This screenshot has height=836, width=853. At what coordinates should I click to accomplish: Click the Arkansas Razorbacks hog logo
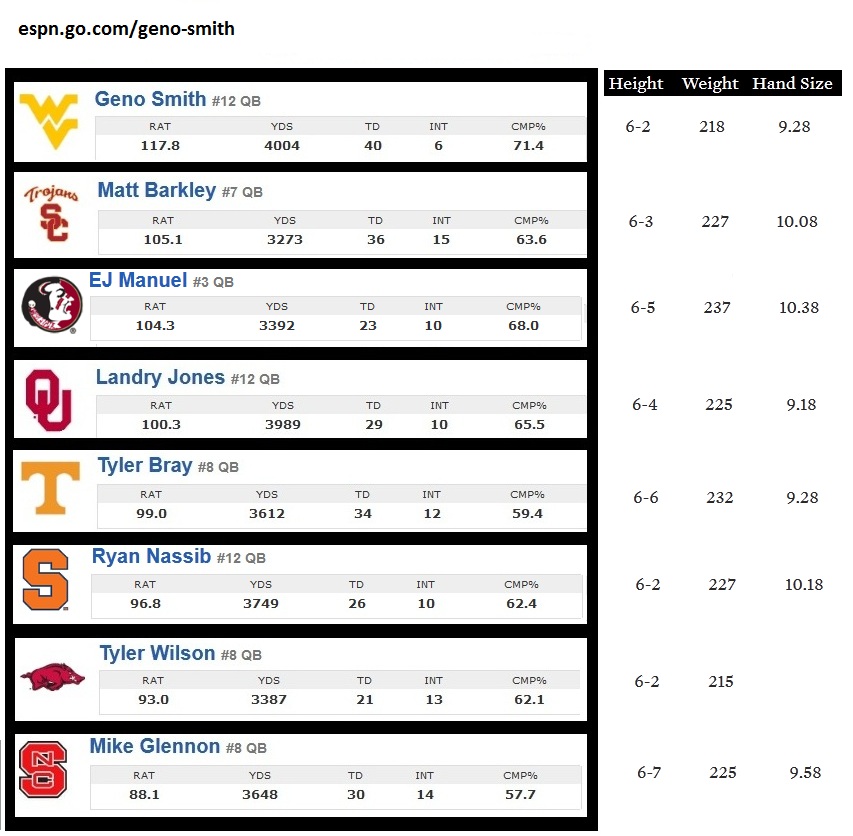(x=53, y=677)
